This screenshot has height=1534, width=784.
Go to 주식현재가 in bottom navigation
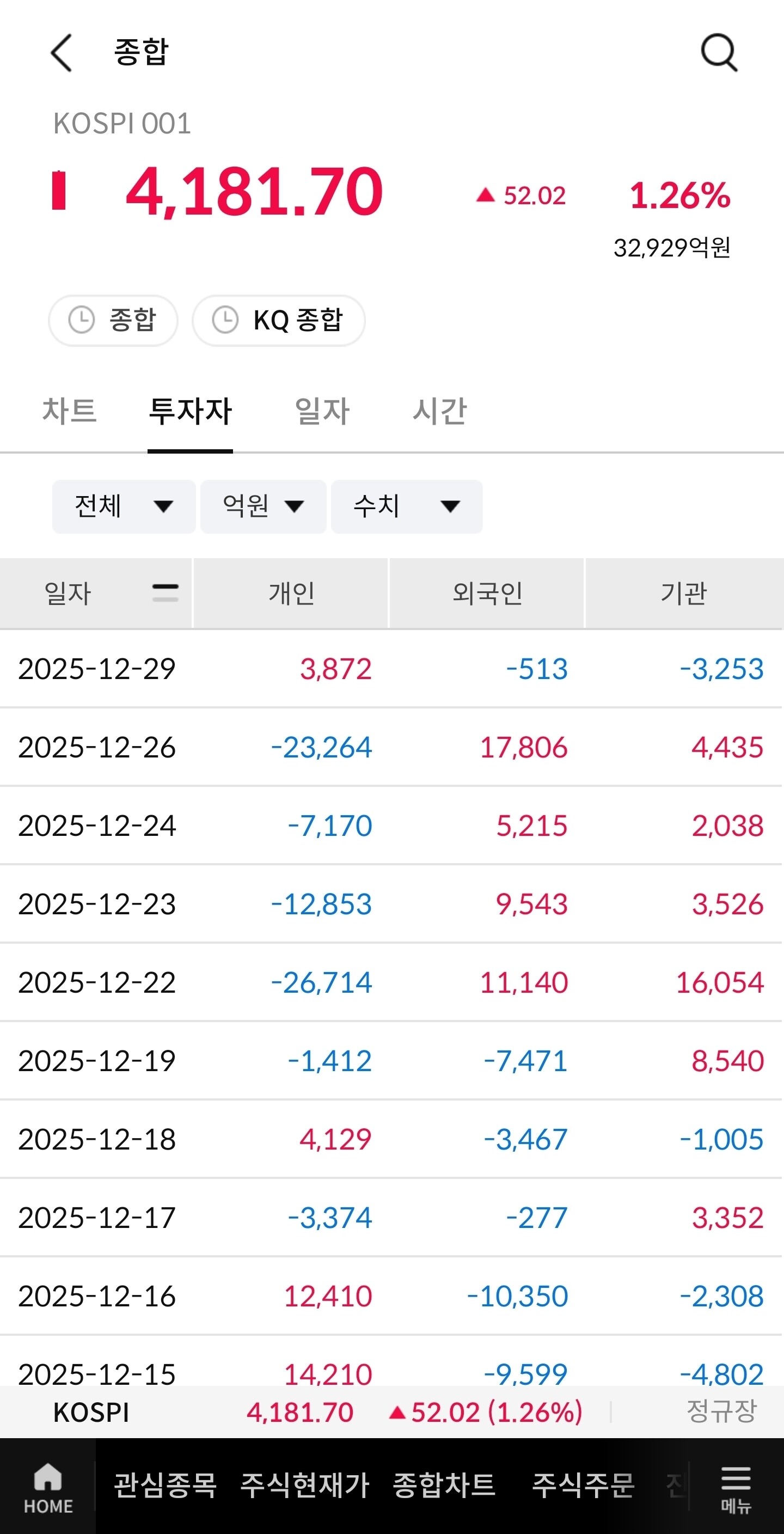pyautogui.click(x=305, y=1485)
